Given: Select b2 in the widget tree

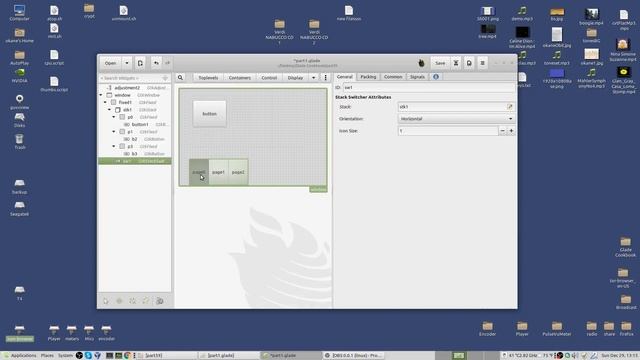Looking at the screenshot, I should [134, 139].
